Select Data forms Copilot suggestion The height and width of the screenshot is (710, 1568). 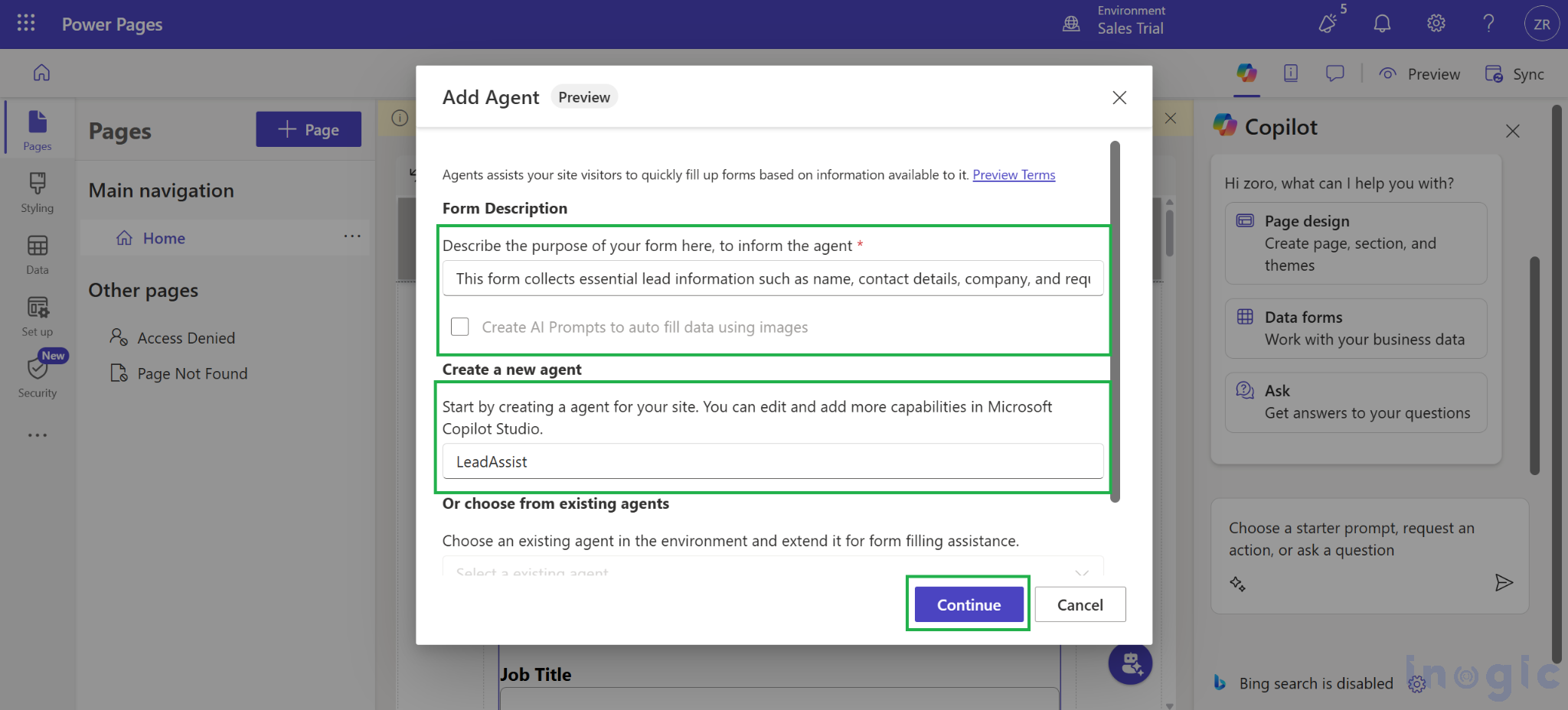click(1355, 328)
